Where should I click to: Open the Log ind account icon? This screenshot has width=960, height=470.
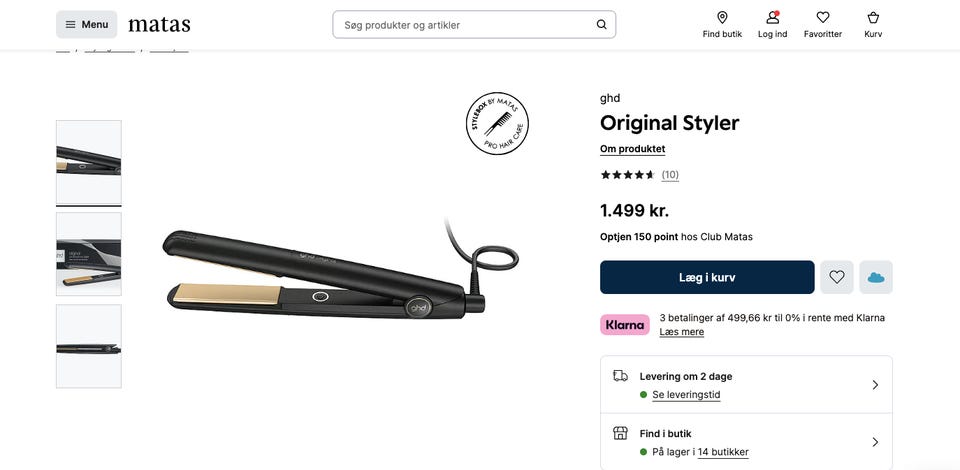pyautogui.click(x=772, y=18)
